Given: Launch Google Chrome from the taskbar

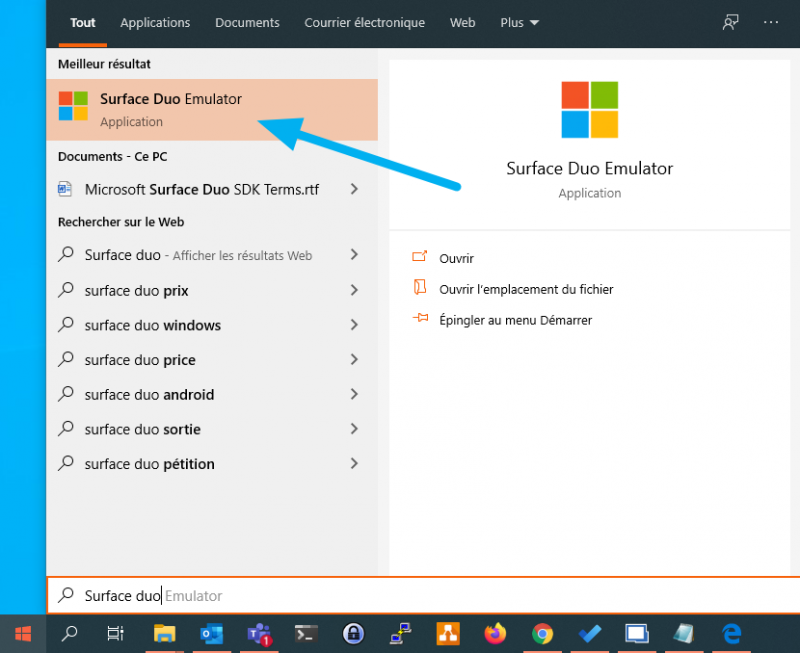Looking at the screenshot, I should point(542,633).
